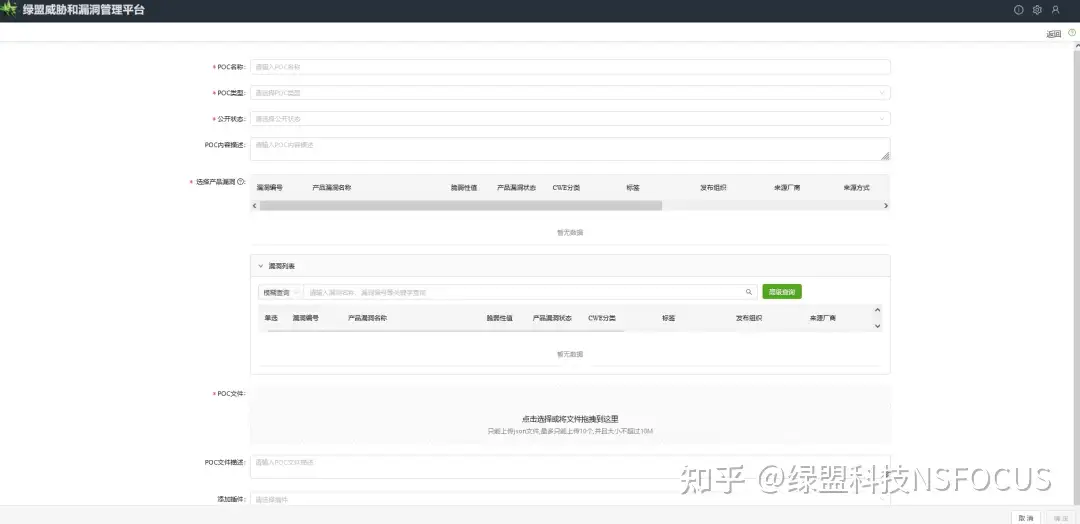Image resolution: width=1080 pixels, height=524 pixels.
Task: Click left arrow of horizontal table scrollbar
Action: coord(254,205)
